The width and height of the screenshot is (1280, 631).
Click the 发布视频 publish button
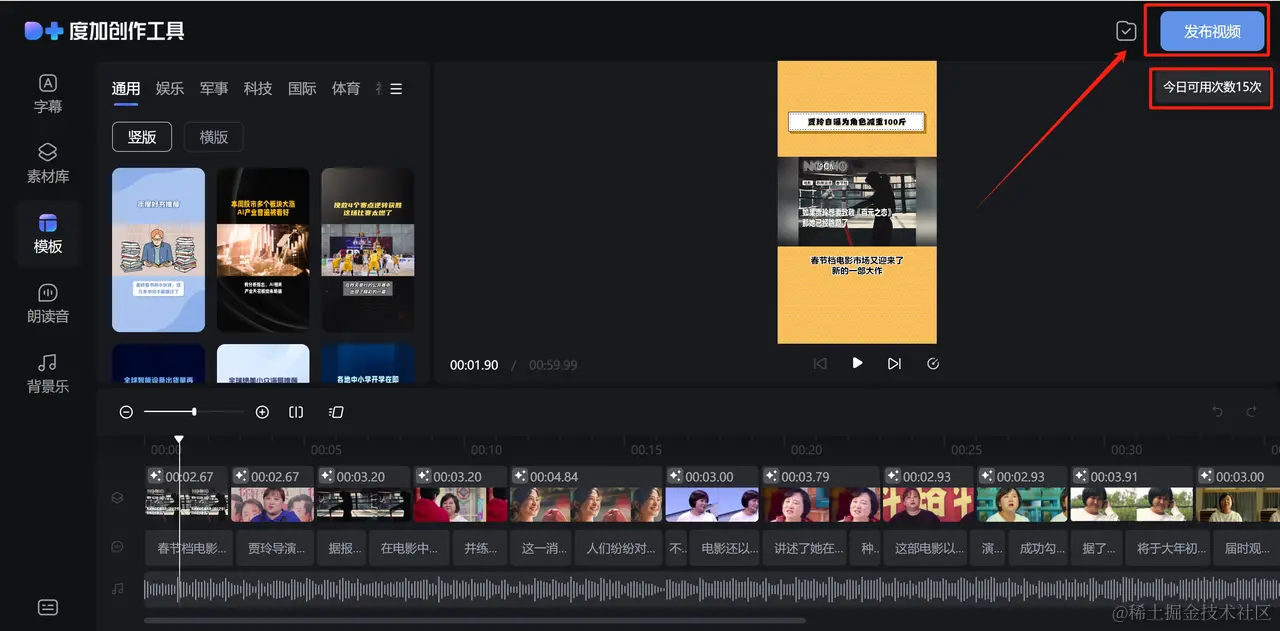tap(1212, 31)
